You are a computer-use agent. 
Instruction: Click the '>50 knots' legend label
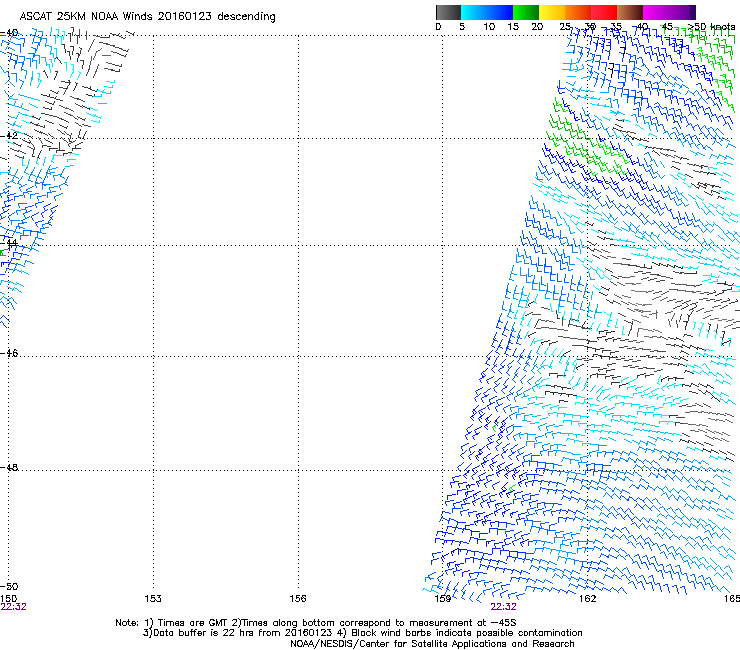coord(711,27)
